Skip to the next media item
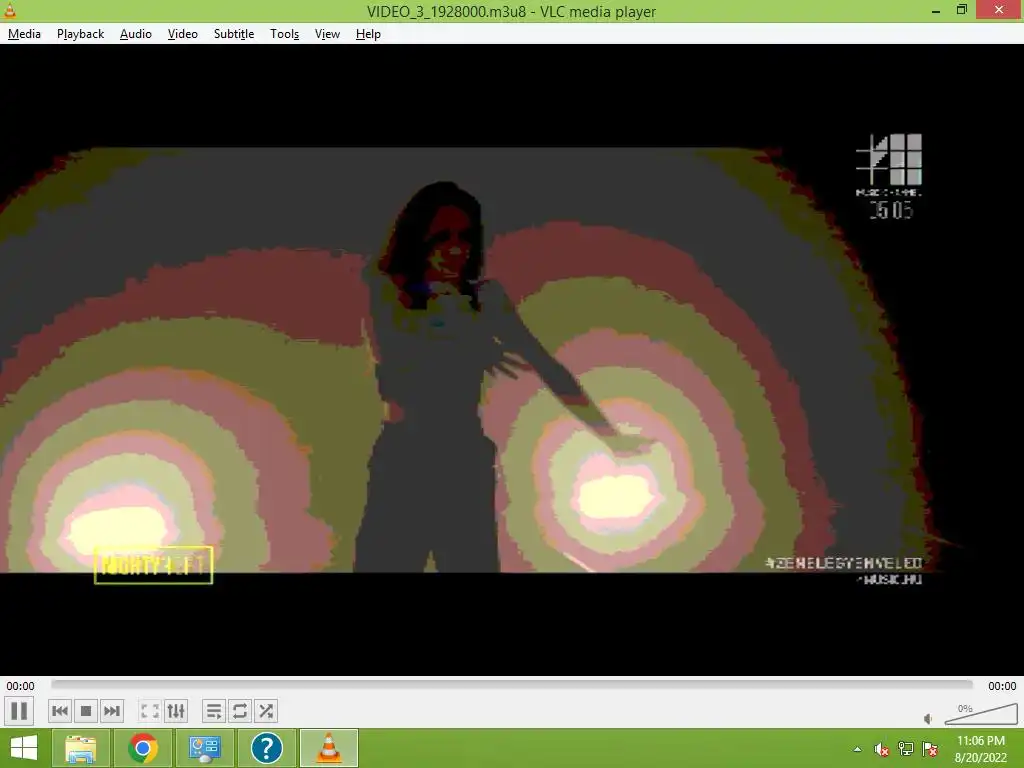1024x768 pixels. [x=112, y=711]
